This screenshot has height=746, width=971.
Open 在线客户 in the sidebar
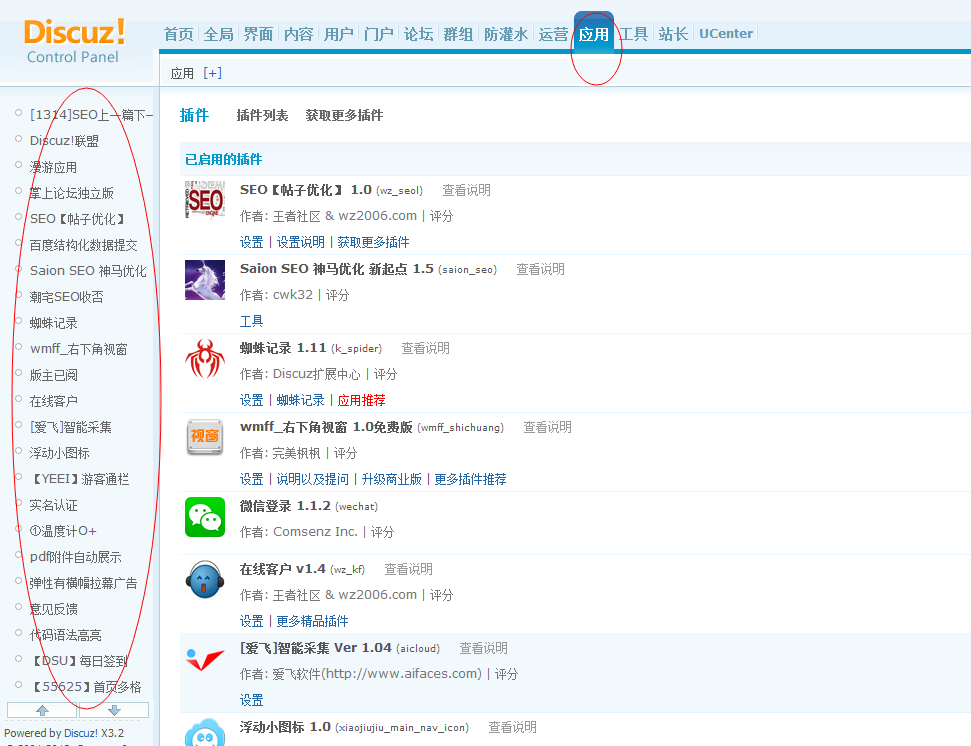click(53, 401)
